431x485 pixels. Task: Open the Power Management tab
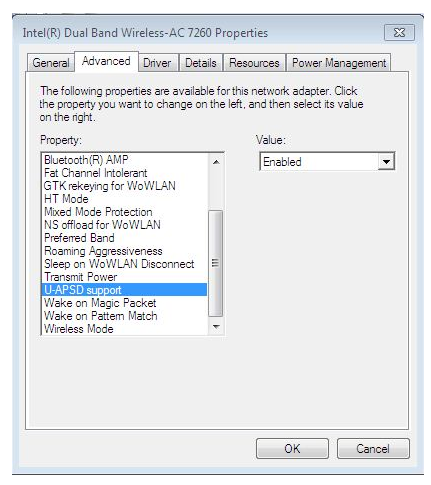339,63
